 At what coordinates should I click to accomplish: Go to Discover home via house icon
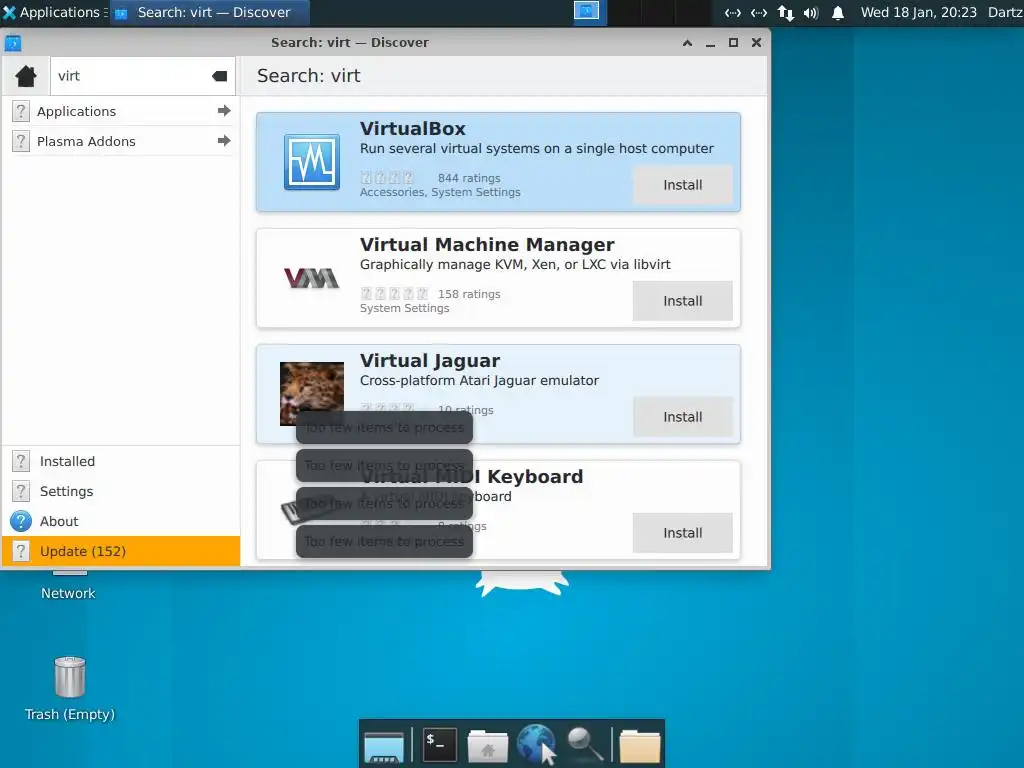26,76
